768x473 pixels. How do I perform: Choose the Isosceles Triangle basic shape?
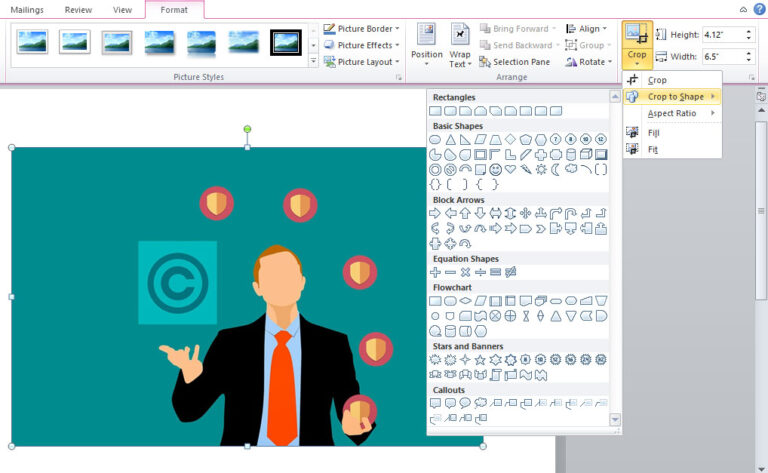(x=450, y=140)
